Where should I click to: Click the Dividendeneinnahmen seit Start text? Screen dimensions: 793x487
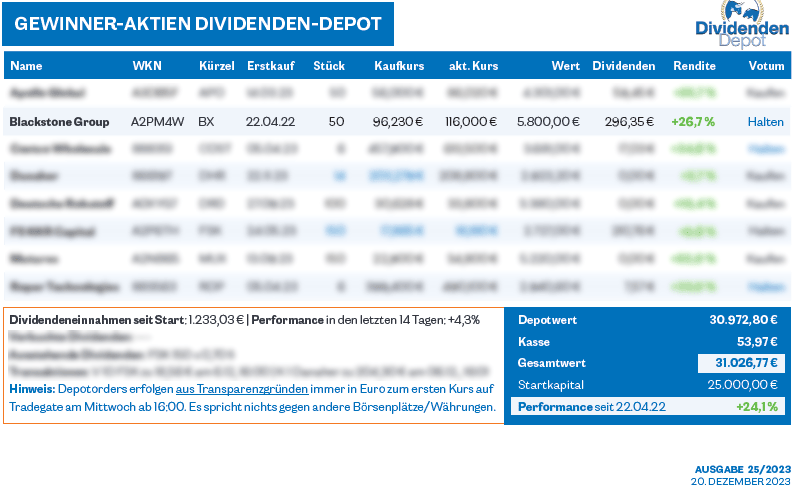tap(97, 320)
